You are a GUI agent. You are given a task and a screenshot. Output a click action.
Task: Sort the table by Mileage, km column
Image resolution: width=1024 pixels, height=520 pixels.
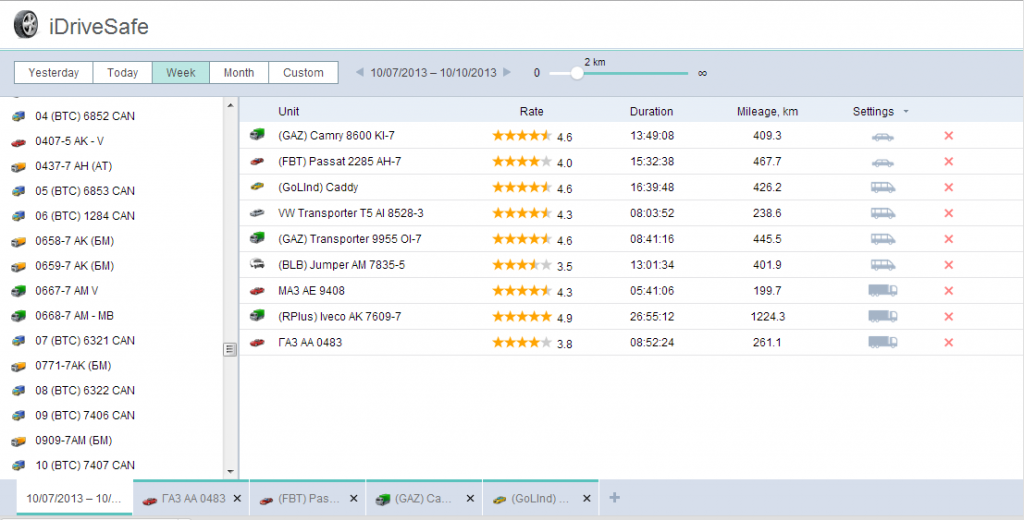point(767,111)
